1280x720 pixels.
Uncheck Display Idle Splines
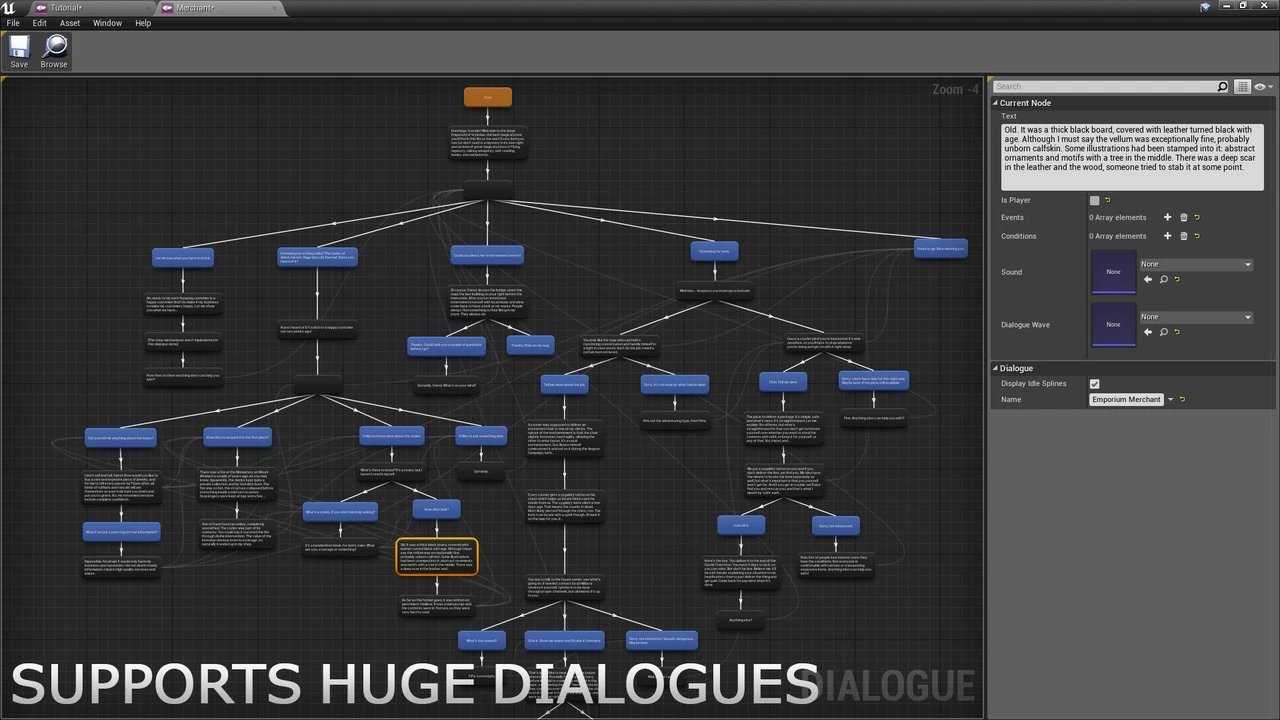click(1094, 384)
